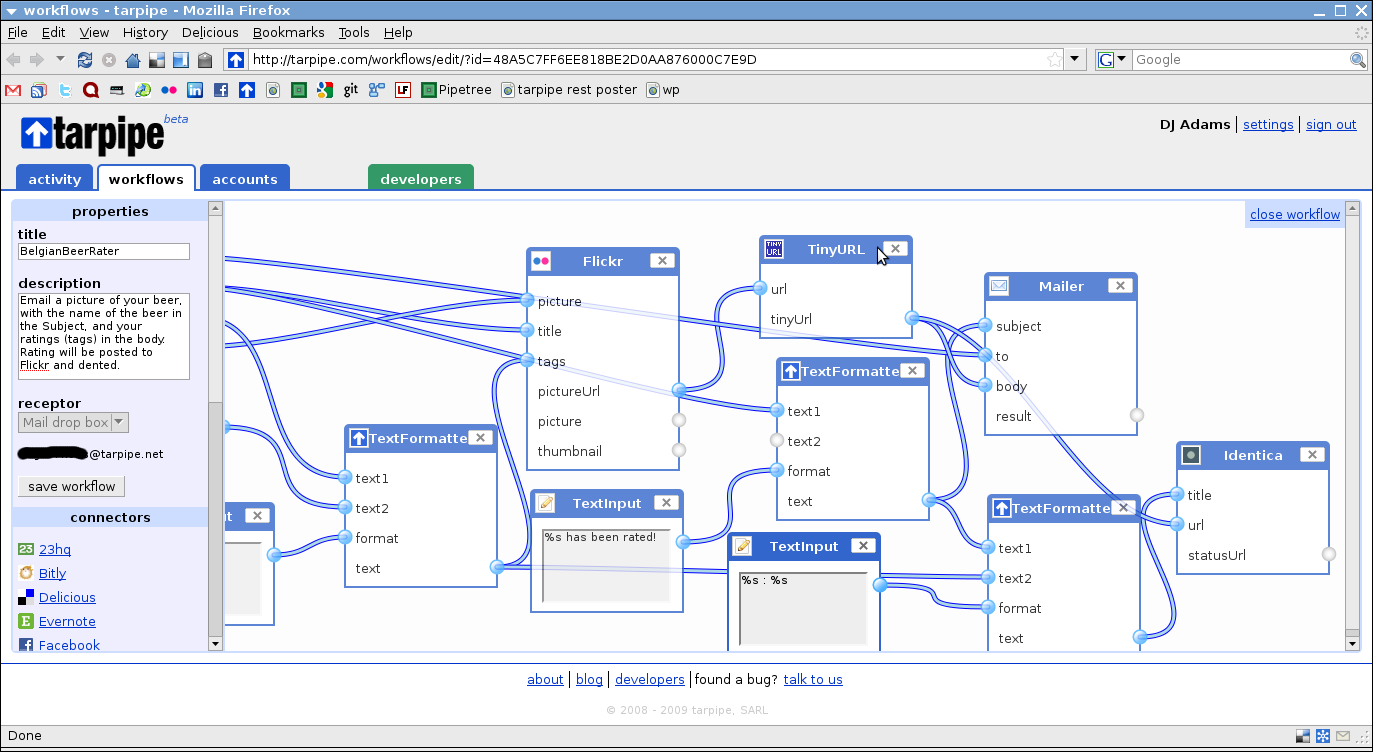Click the Flickr node icon in canvas
1373x752 pixels.
tap(541, 261)
